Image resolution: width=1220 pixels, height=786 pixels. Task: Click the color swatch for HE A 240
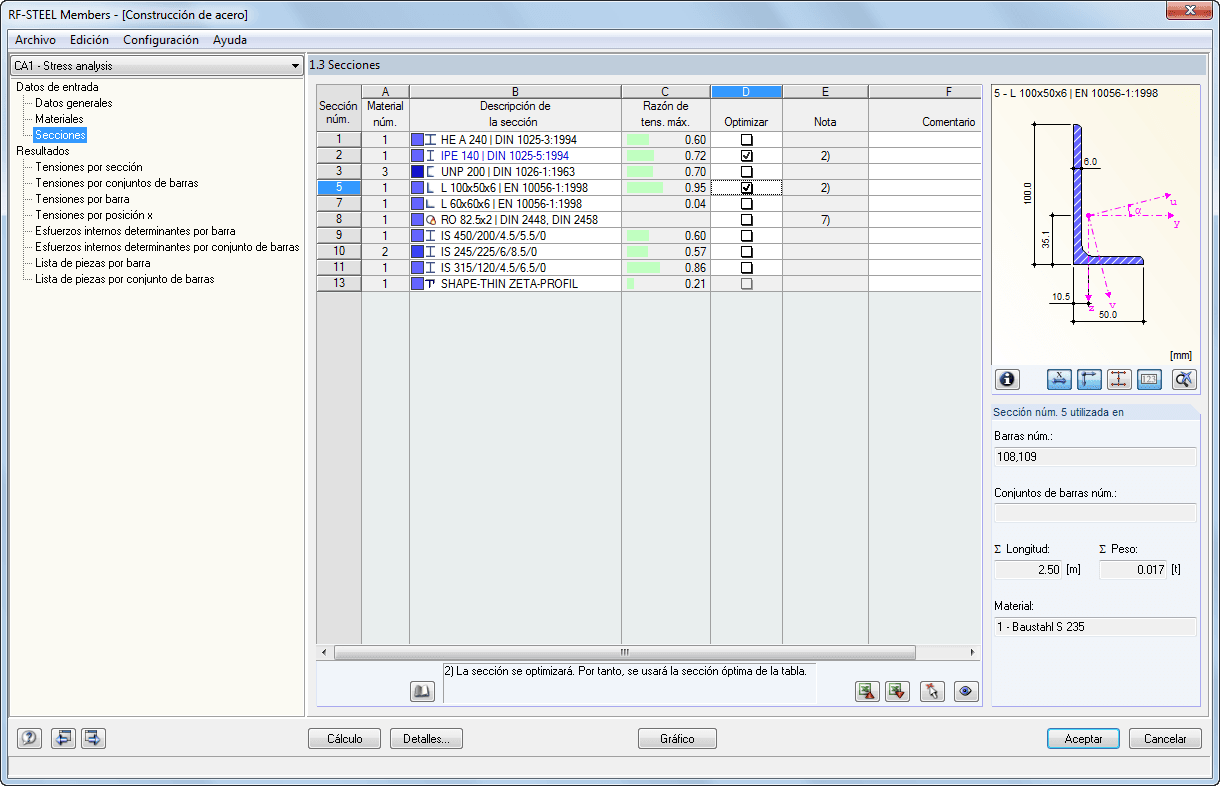(417, 140)
